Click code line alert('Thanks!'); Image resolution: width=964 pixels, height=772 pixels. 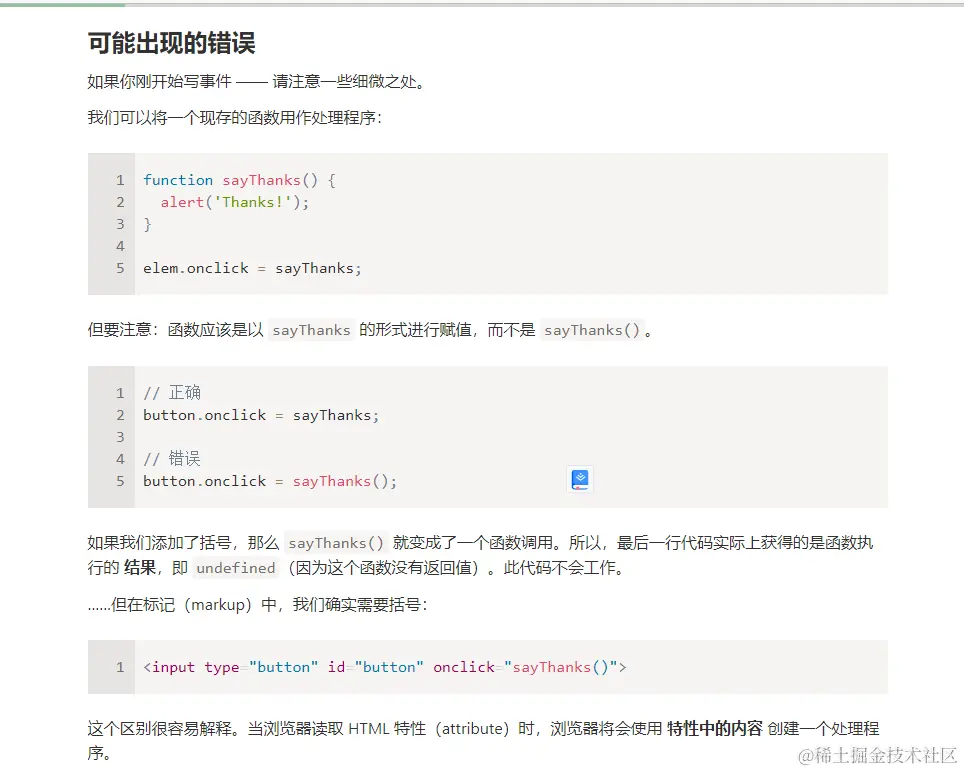tap(235, 202)
